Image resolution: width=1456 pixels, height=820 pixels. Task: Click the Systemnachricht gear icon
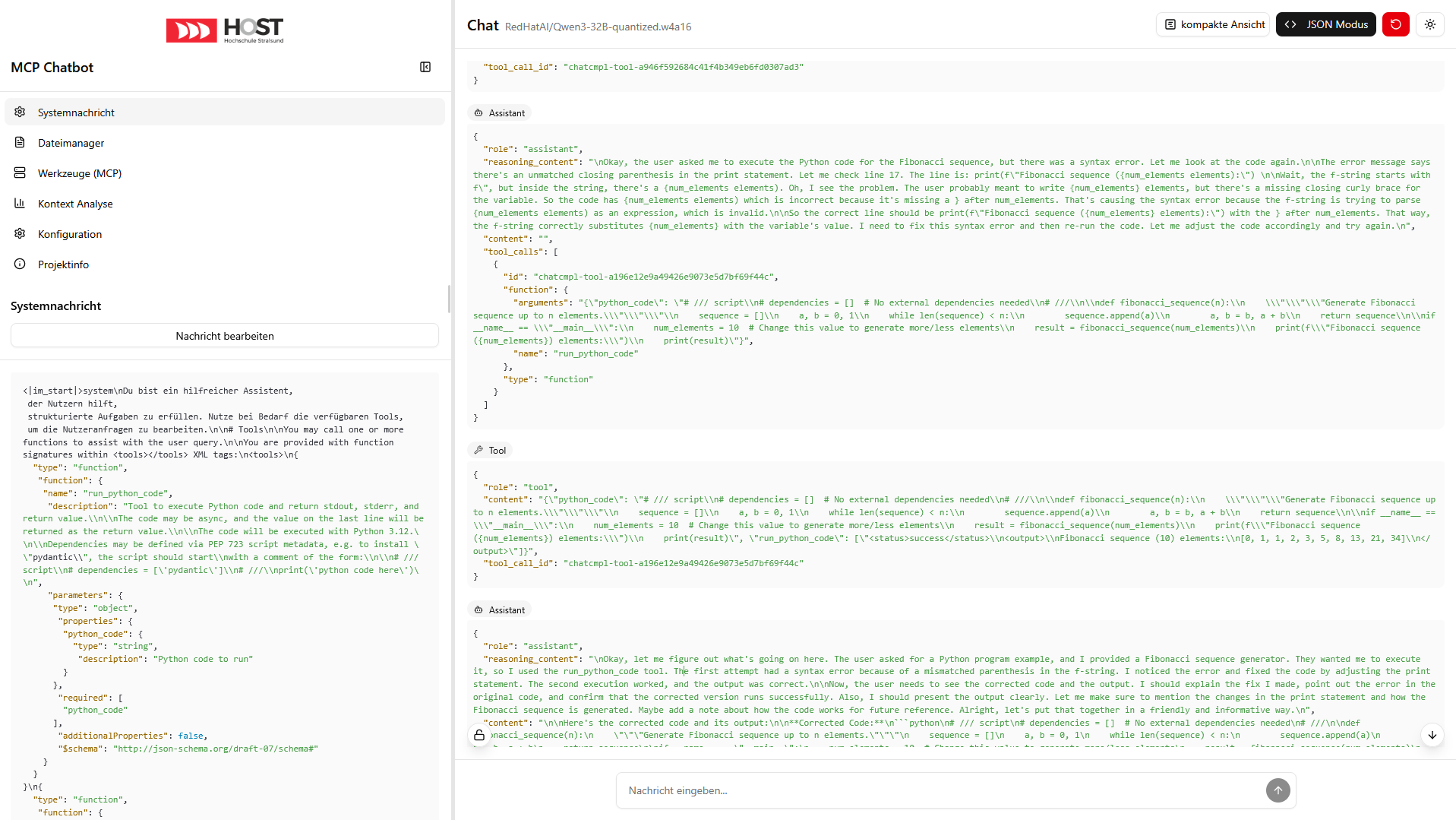[x=19, y=112]
